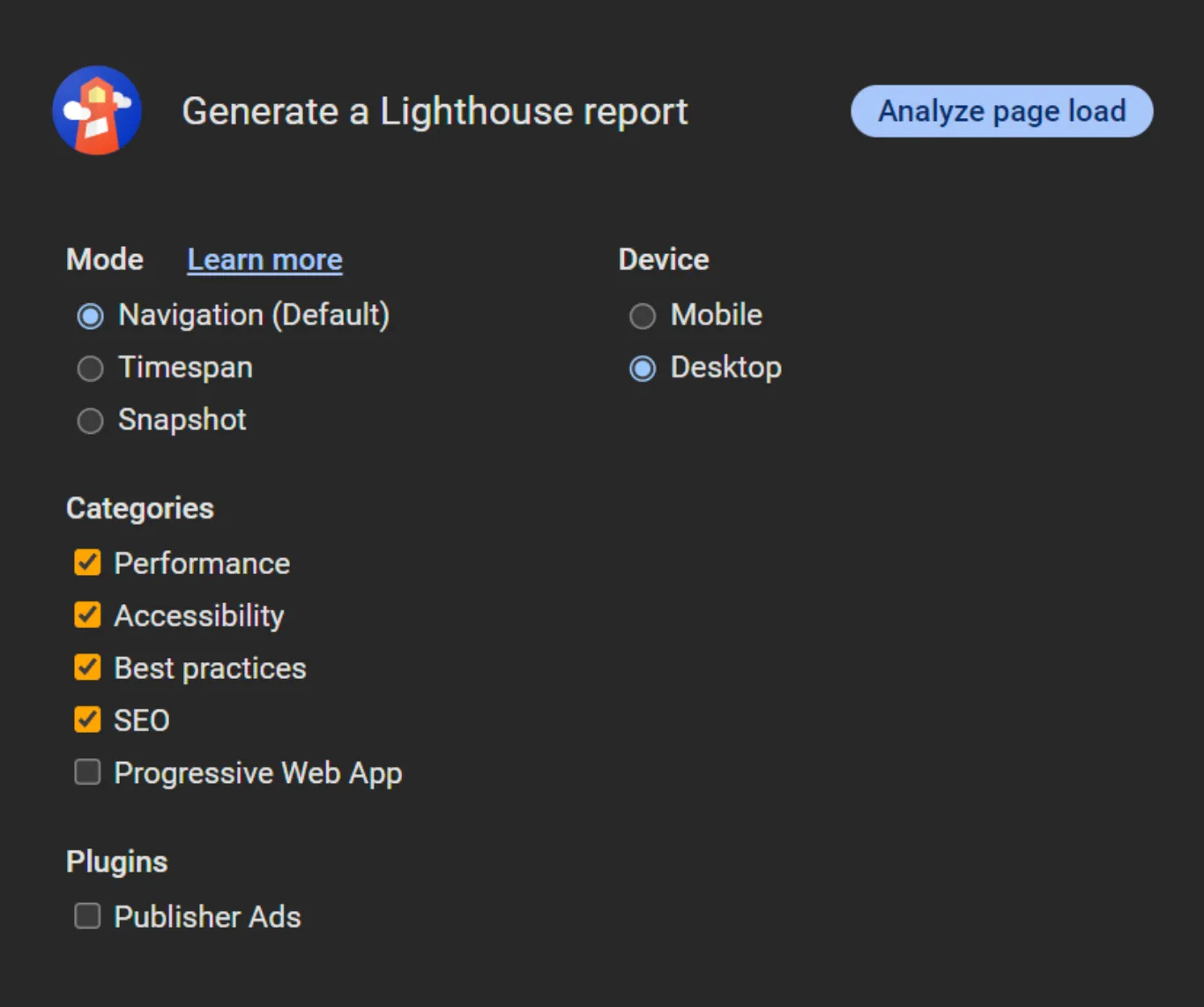Click the Mode section heading
Screen dimensions: 1204x1007
pos(105,259)
